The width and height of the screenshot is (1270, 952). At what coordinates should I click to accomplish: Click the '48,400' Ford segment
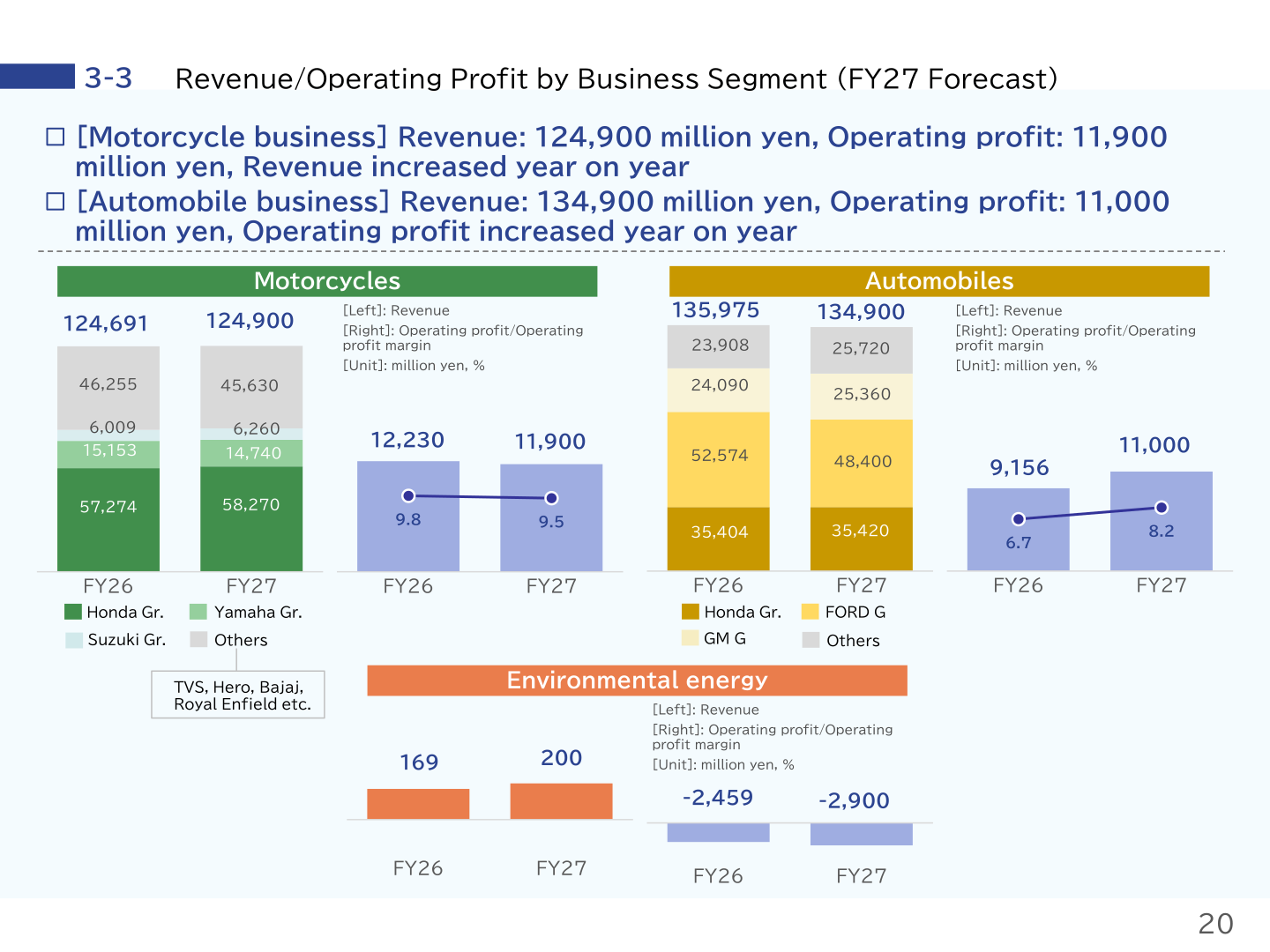click(863, 462)
